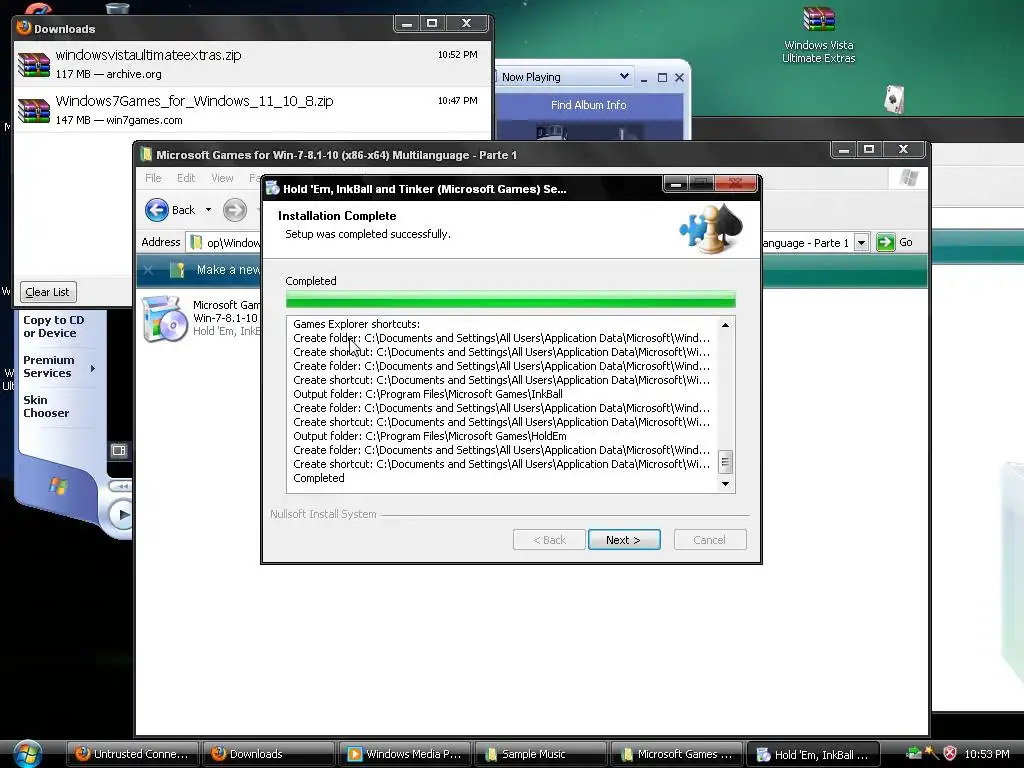Open the File menu in Explorer

(x=153, y=178)
